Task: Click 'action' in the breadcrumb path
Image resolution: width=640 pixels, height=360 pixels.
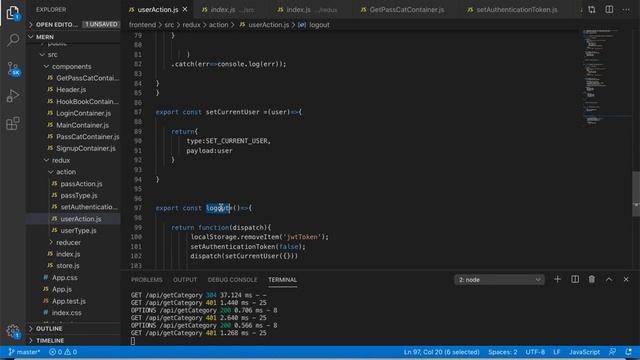Action: pos(218,25)
